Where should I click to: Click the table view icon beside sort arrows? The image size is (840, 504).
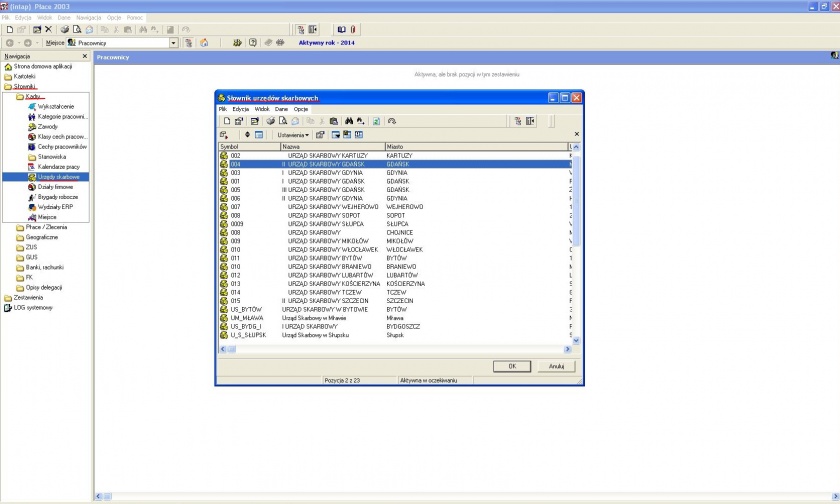pos(259,135)
